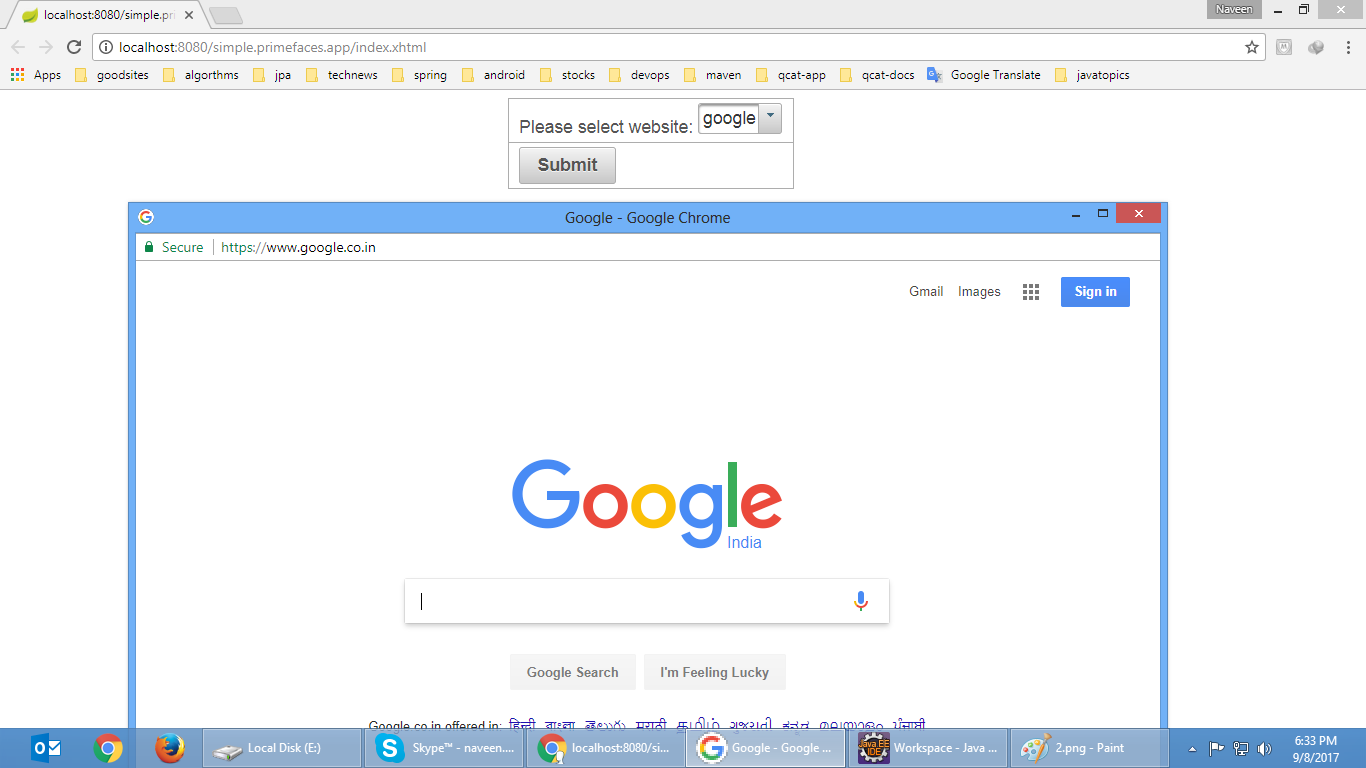Screen dimensions: 1366x768
Task: Open the qcat-app bookmark folder
Action: [790, 75]
